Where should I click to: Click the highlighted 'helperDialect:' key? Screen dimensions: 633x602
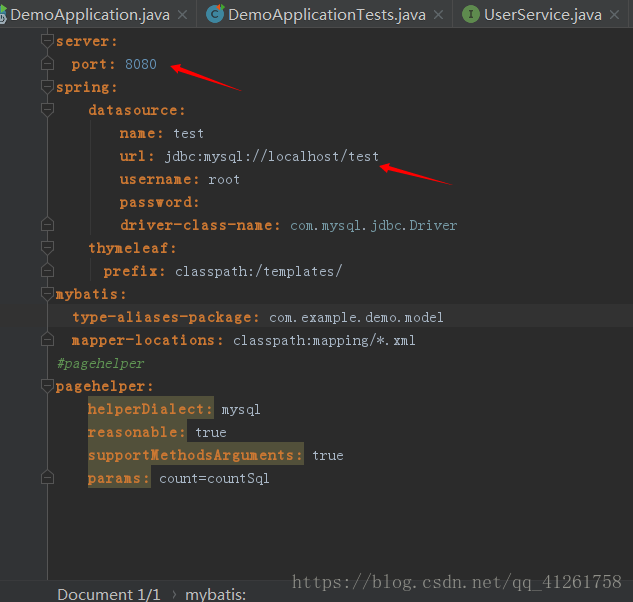[x=151, y=409]
